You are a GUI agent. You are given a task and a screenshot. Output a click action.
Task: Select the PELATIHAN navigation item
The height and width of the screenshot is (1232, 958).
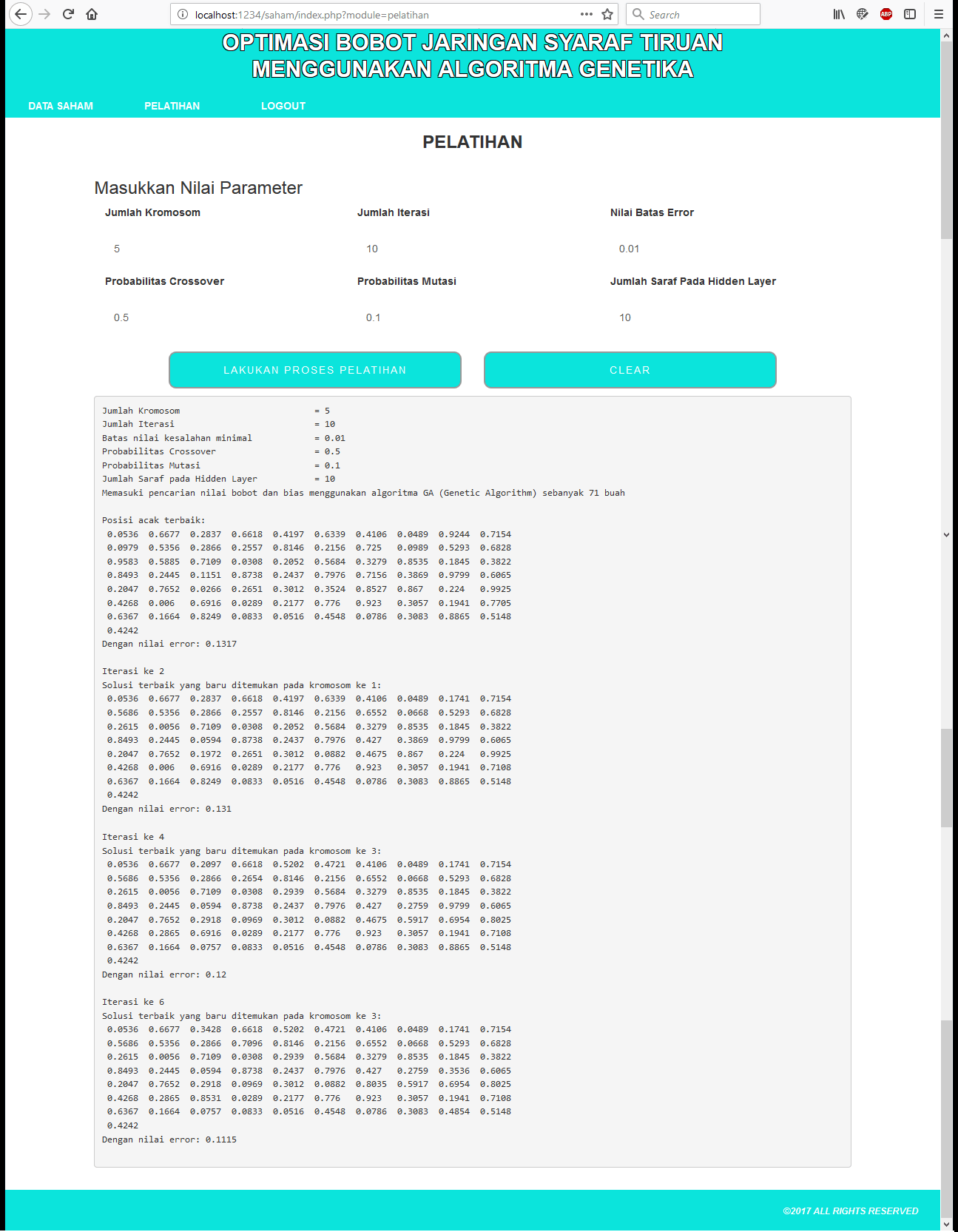[x=172, y=106]
